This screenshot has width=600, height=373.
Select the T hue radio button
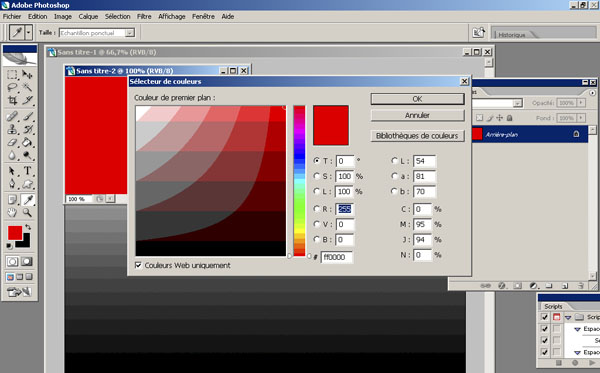click(316, 161)
